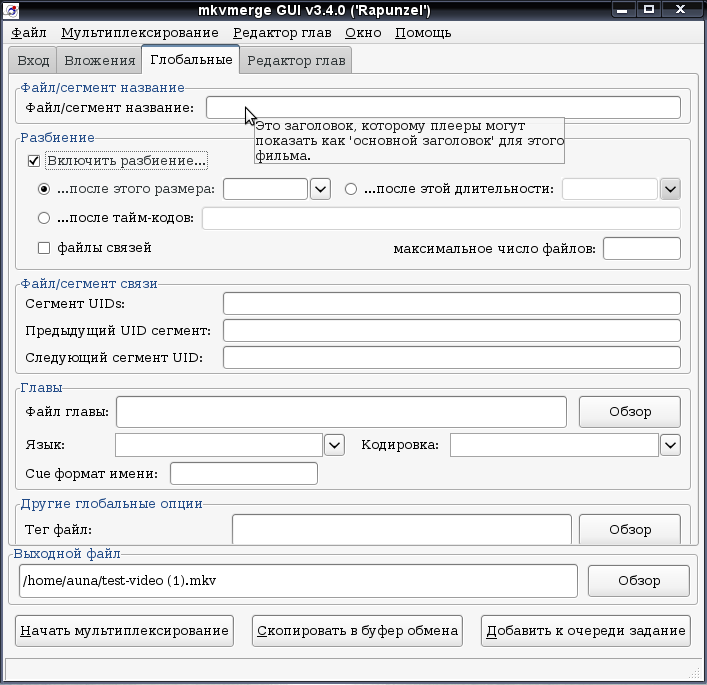Select the после этой длительности radio button
707x685 pixels.
coord(350,189)
